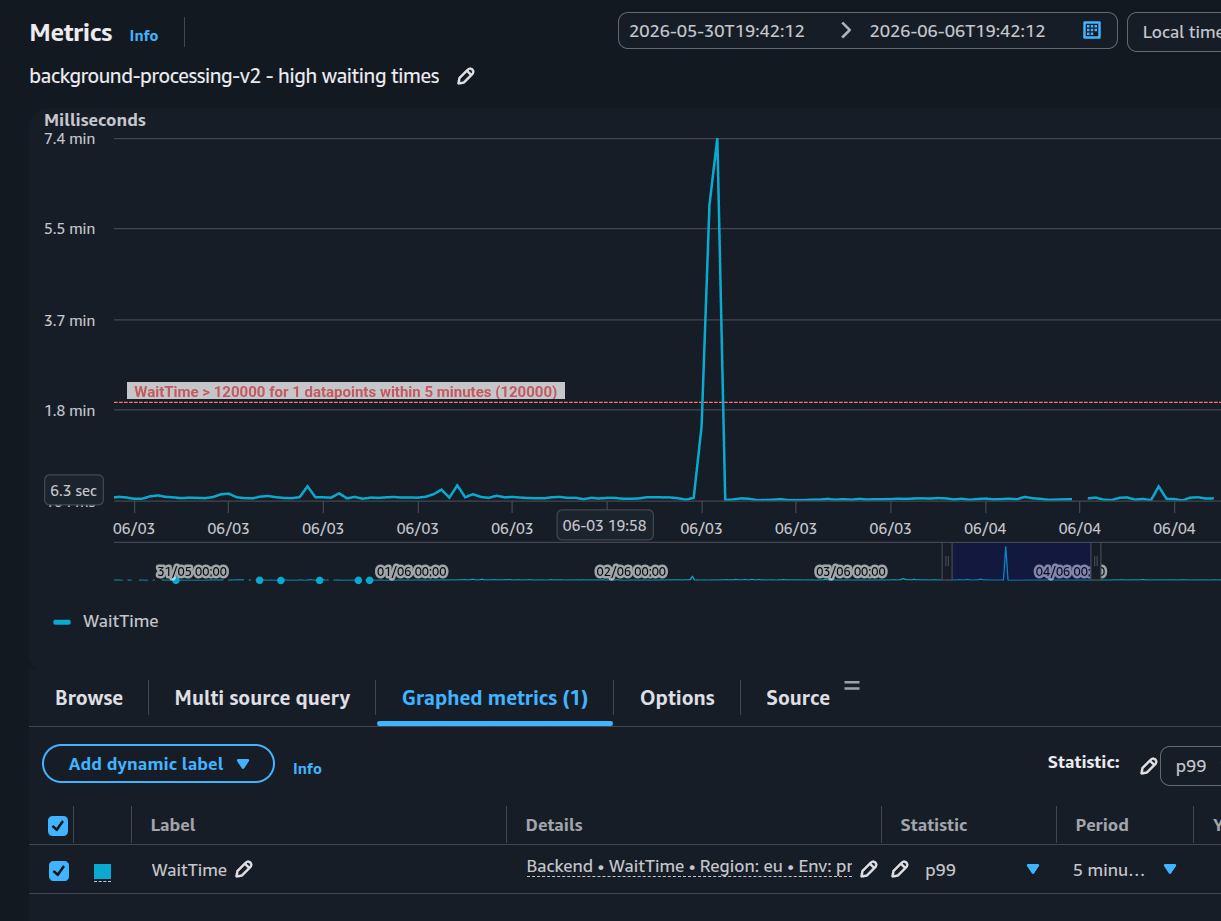Edit math expression pencil next to p99
1221x921 pixels.
[x=900, y=869]
